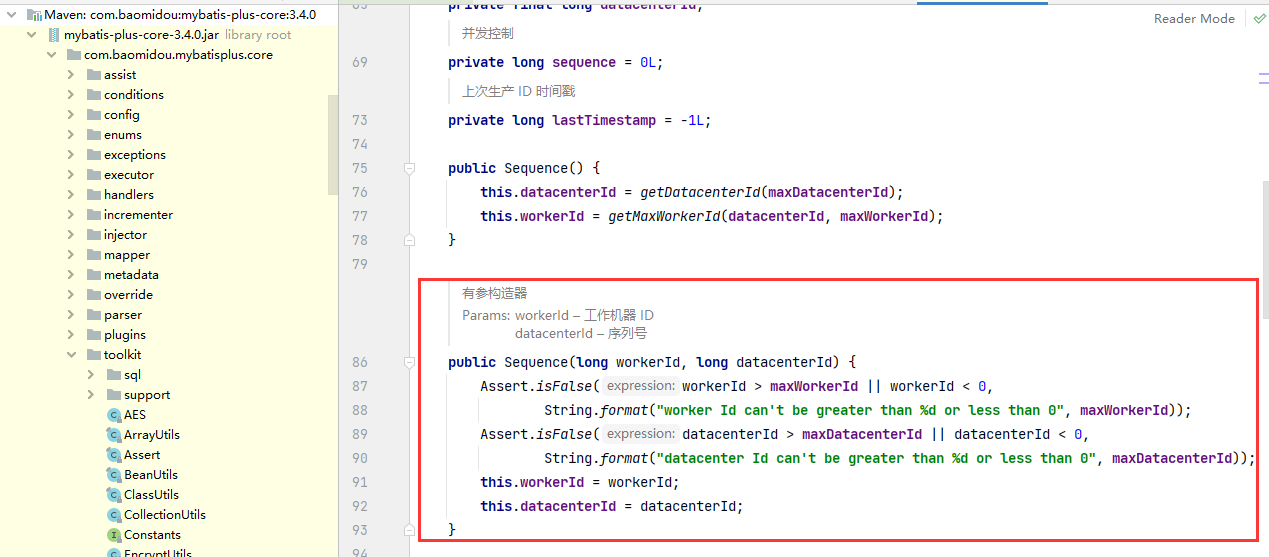The width and height of the screenshot is (1269, 557).
Task: Select the metadata package in tree
Action: click(131, 275)
